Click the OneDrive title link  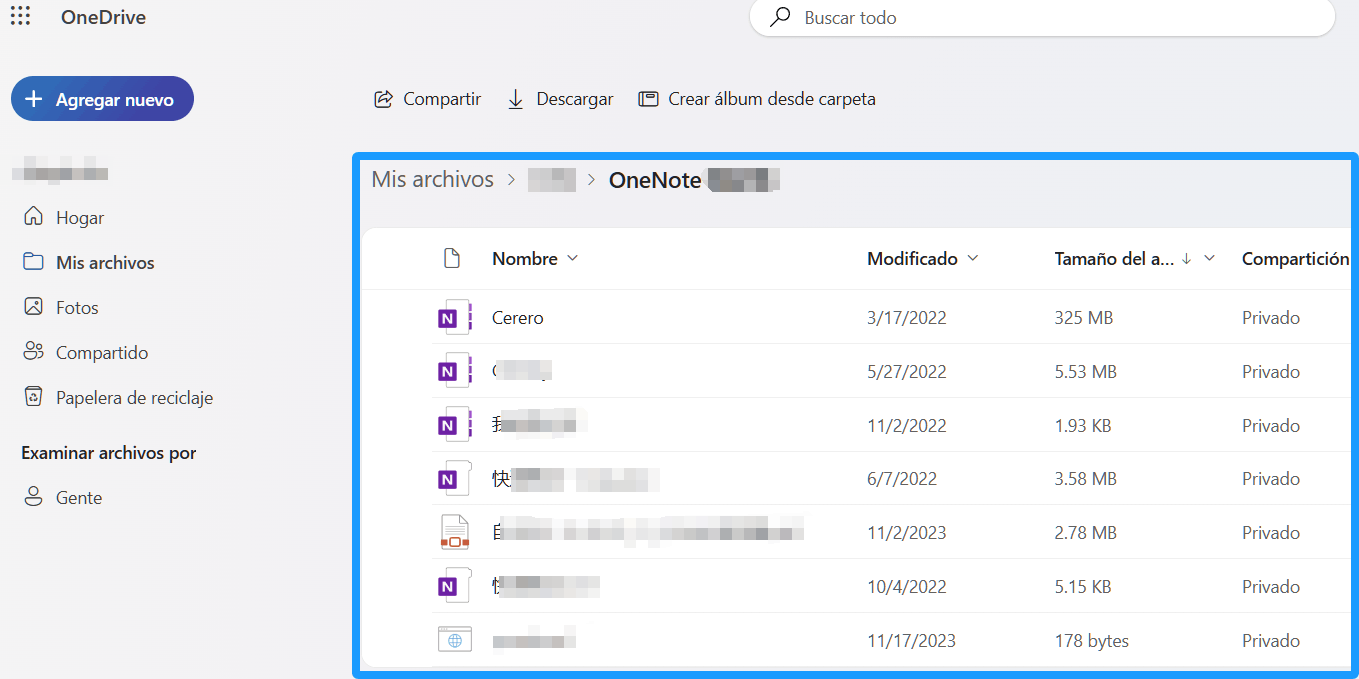click(103, 17)
